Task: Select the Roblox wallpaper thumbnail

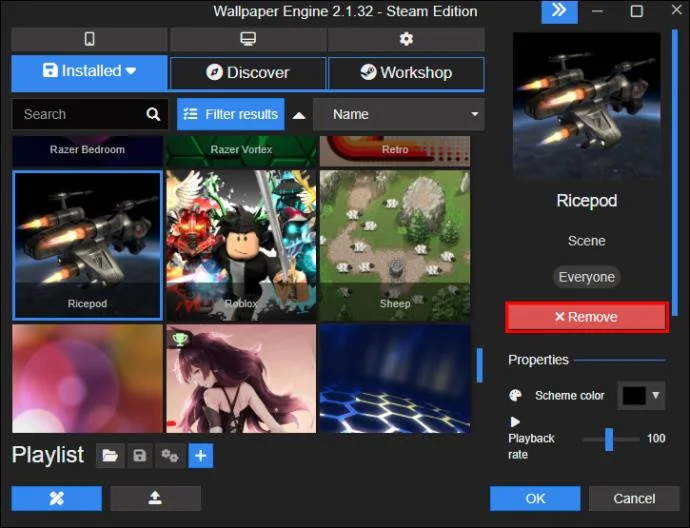Action: (241, 245)
